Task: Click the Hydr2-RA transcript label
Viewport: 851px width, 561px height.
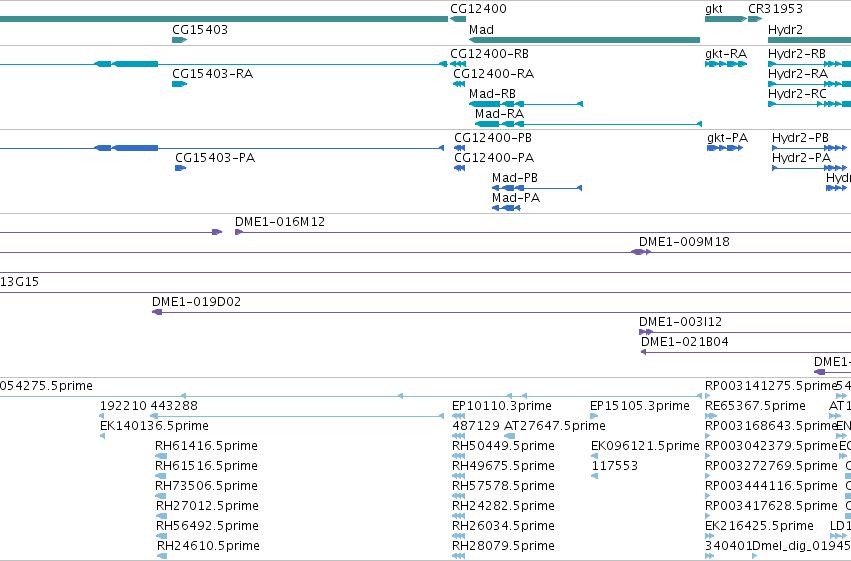Action: [x=798, y=74]
